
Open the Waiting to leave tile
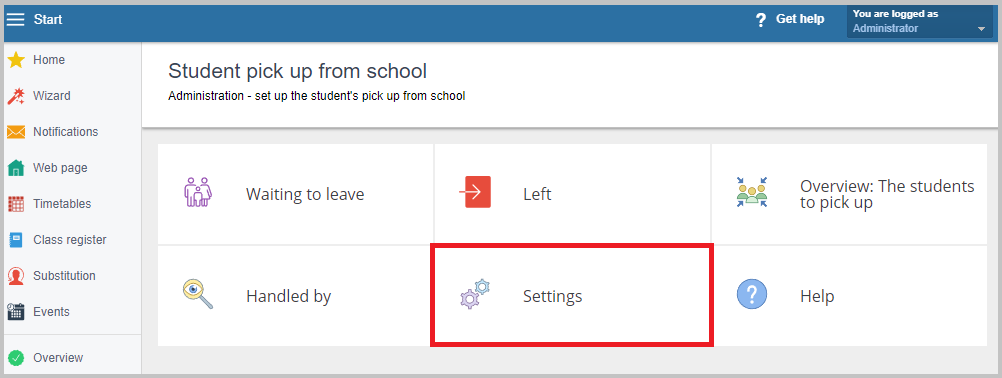click(x=296, y=194)
